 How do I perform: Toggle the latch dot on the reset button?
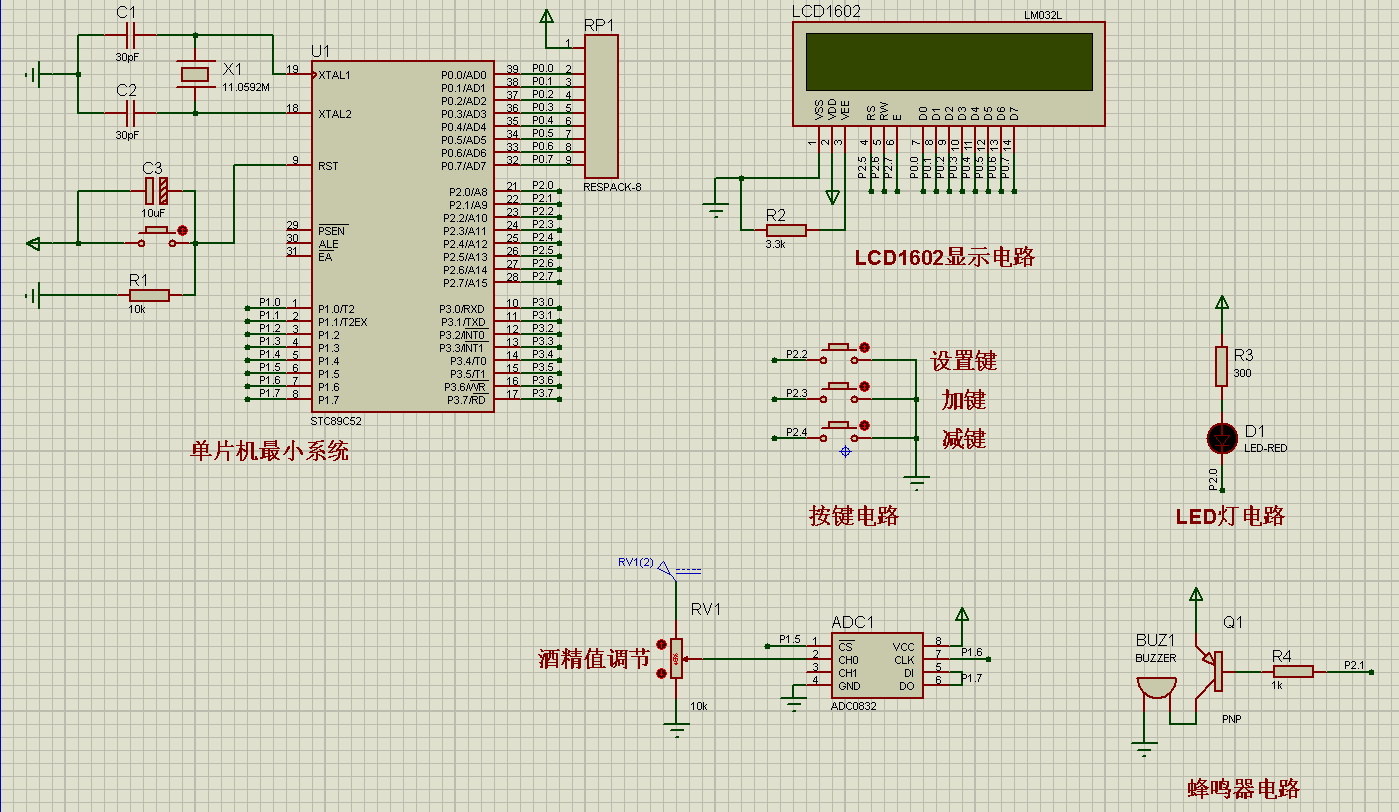182,230
